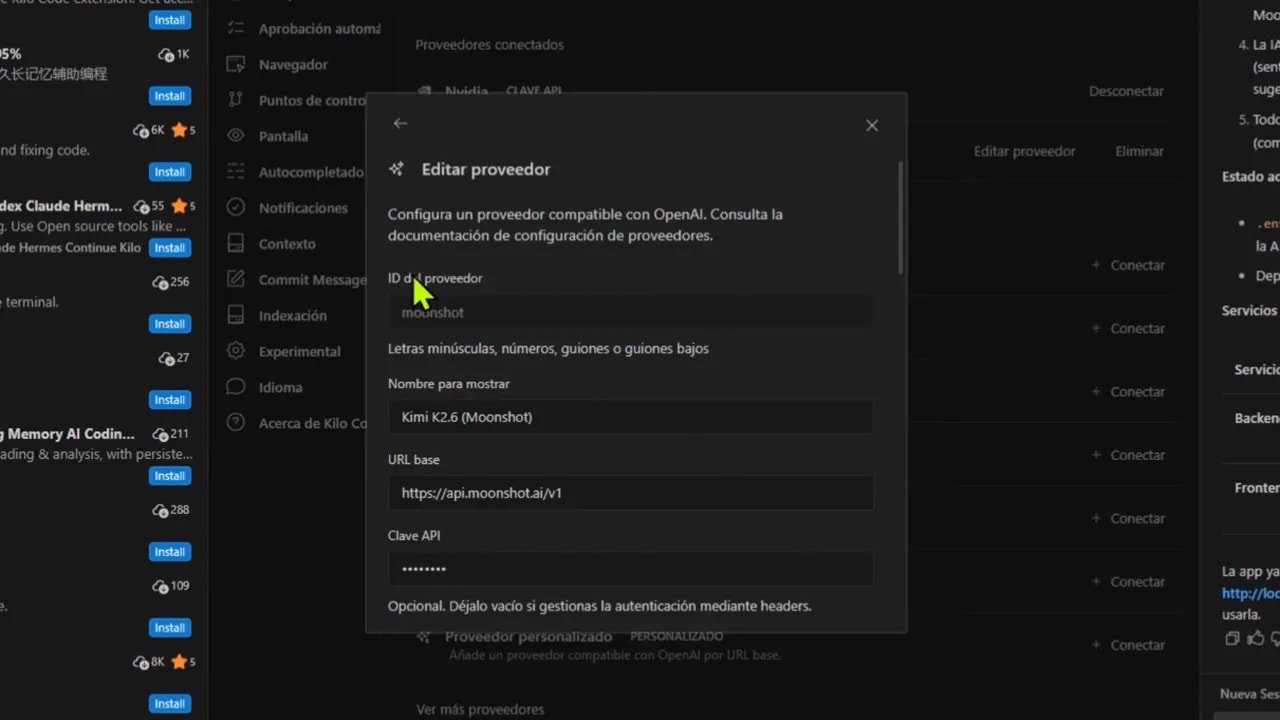Click Editar proveedor in the background settings

coord(1025,151)
